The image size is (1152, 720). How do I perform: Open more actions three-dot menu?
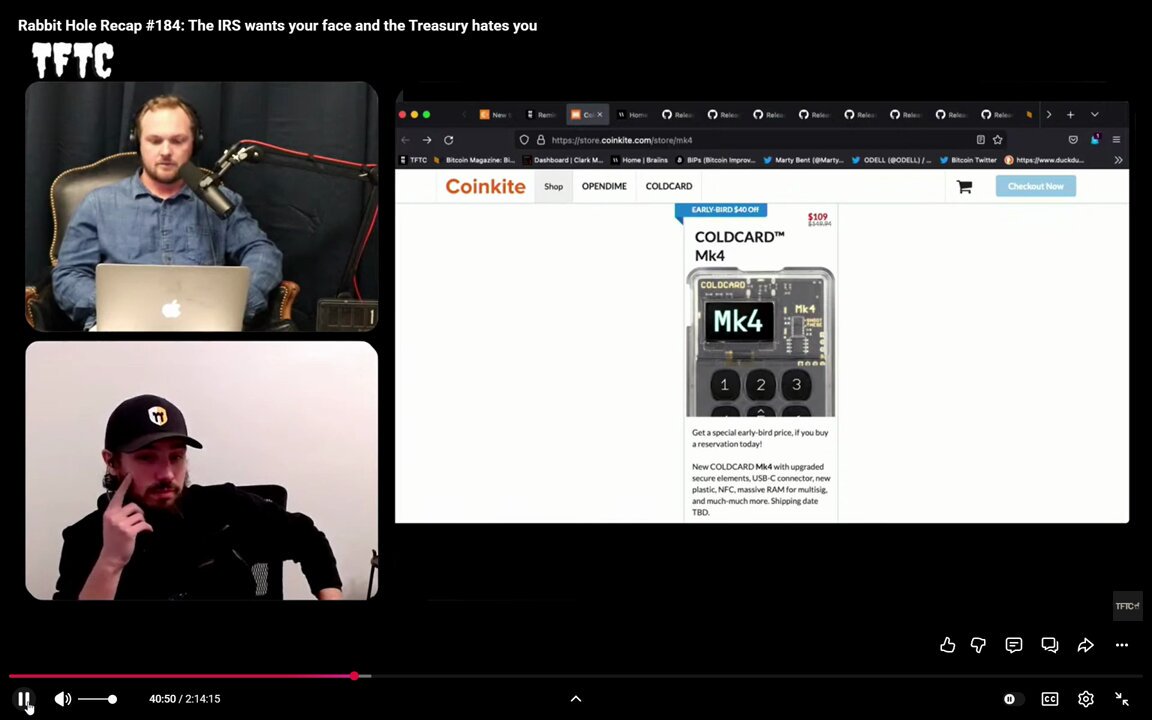coord(1122,645)
